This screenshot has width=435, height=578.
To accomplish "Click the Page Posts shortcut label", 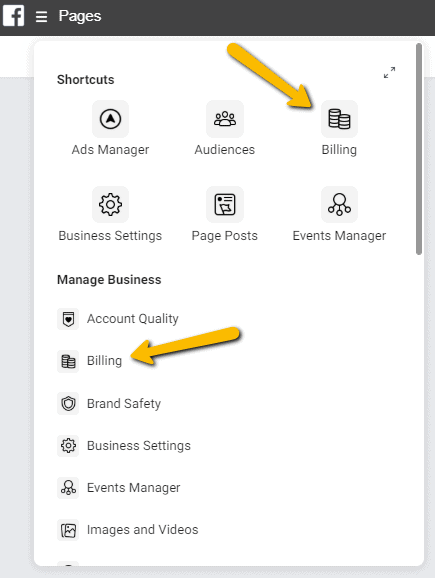I will click(x=225, y=236).
